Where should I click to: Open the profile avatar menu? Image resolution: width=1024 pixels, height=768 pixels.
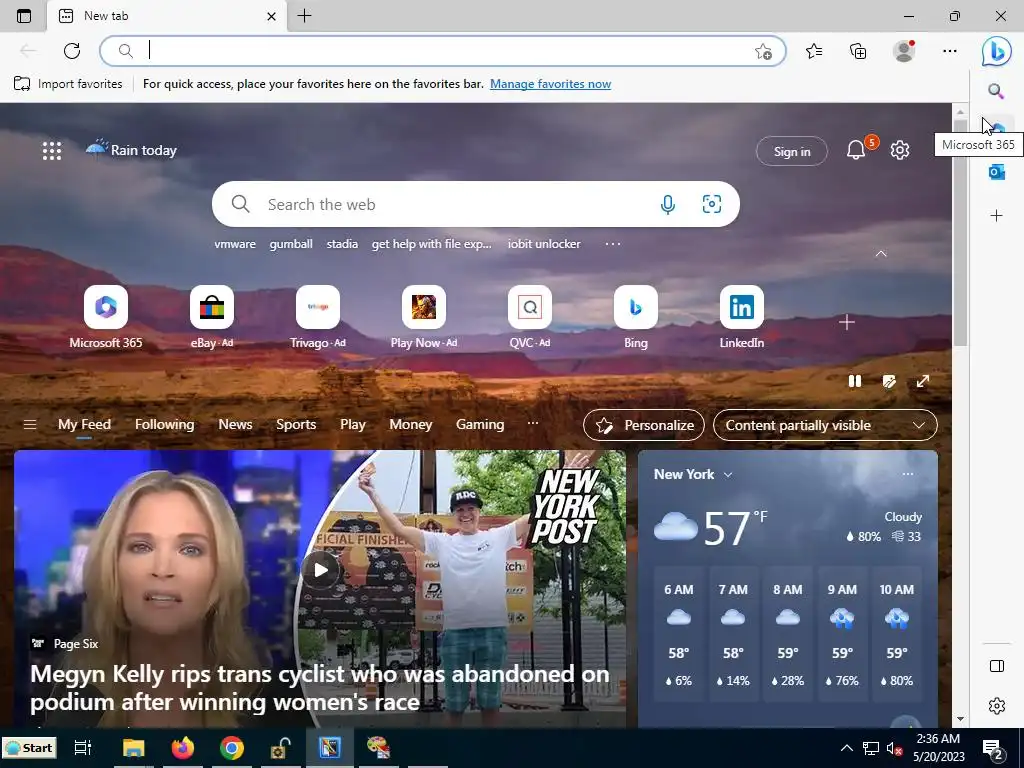904,51
